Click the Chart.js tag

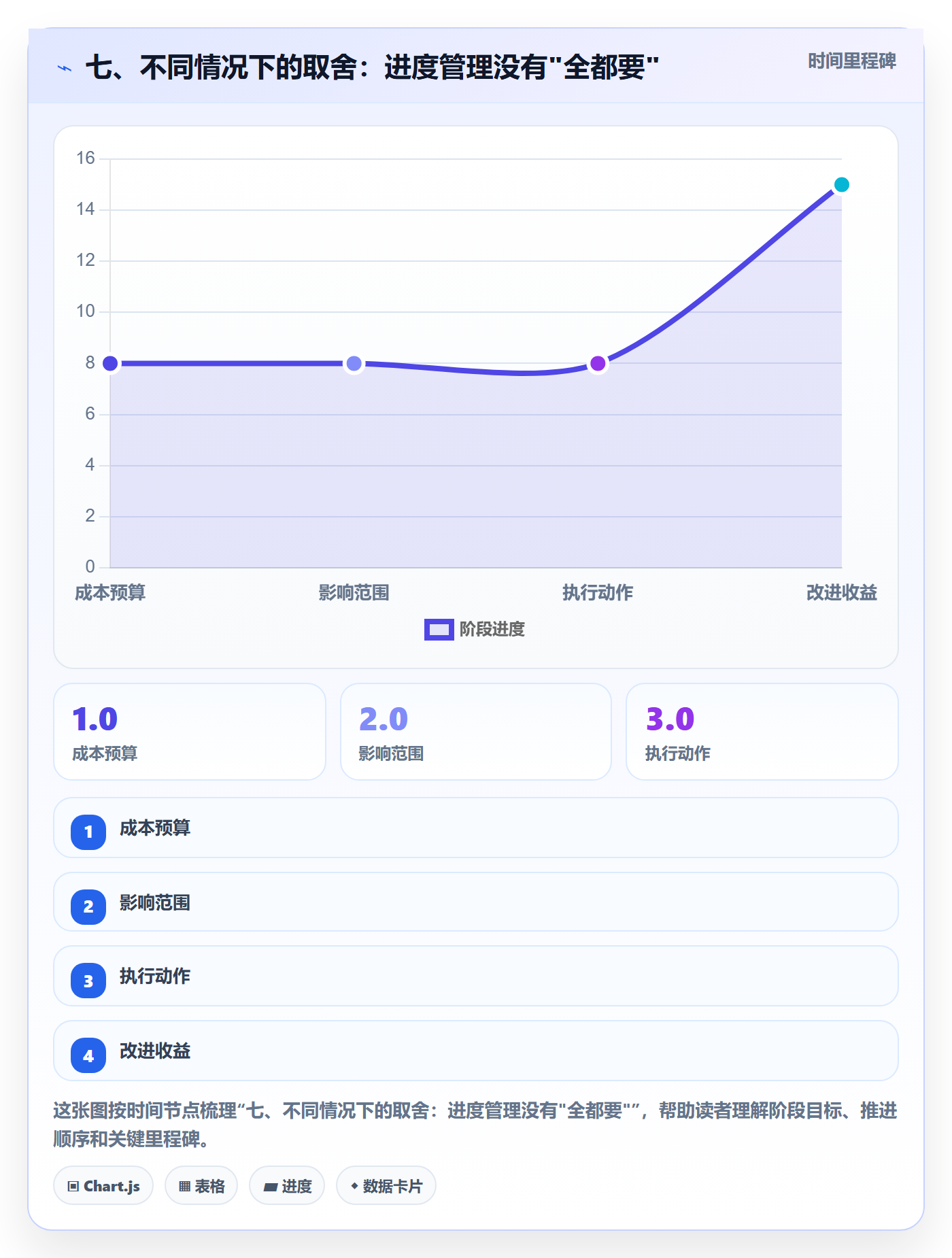103,1186
